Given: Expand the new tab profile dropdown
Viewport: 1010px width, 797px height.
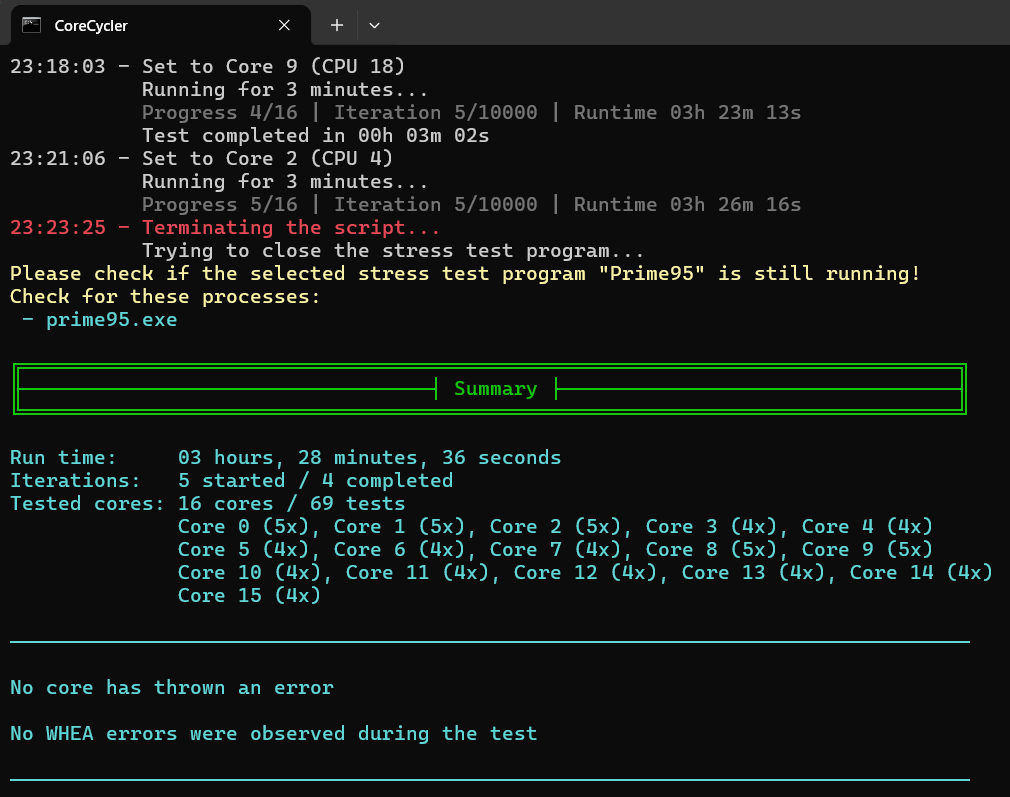Looking at the screenshot, I should tap(374, 25).
